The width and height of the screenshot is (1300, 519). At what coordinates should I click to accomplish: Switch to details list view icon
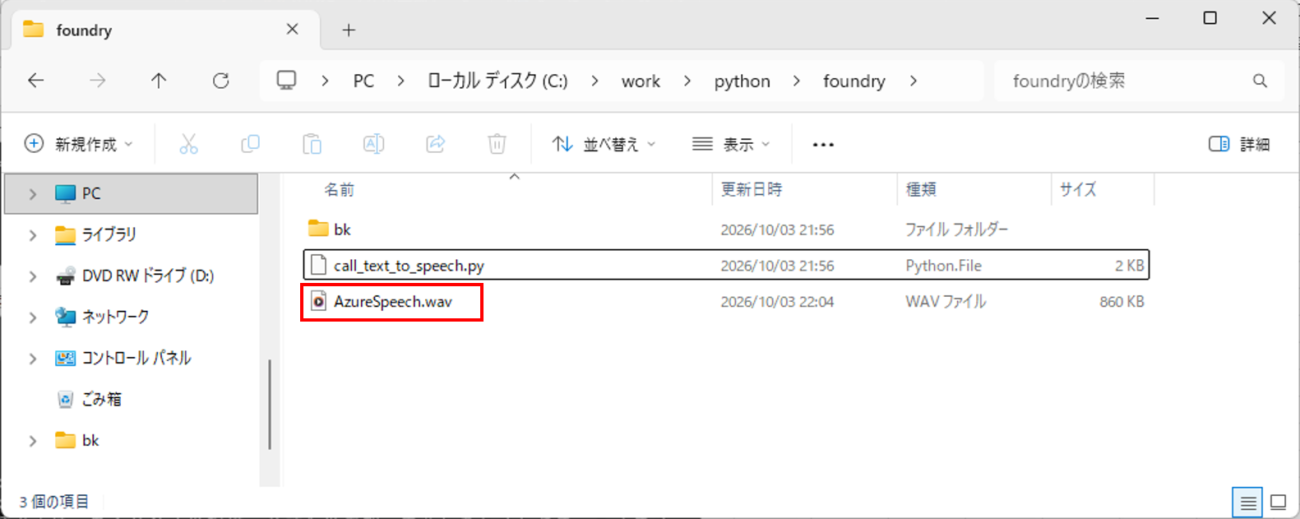1247,502
